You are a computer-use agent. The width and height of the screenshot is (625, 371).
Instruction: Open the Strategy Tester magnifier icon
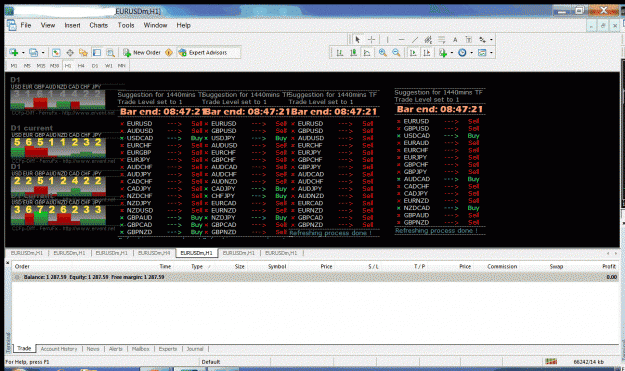click(x=110, y=53)
